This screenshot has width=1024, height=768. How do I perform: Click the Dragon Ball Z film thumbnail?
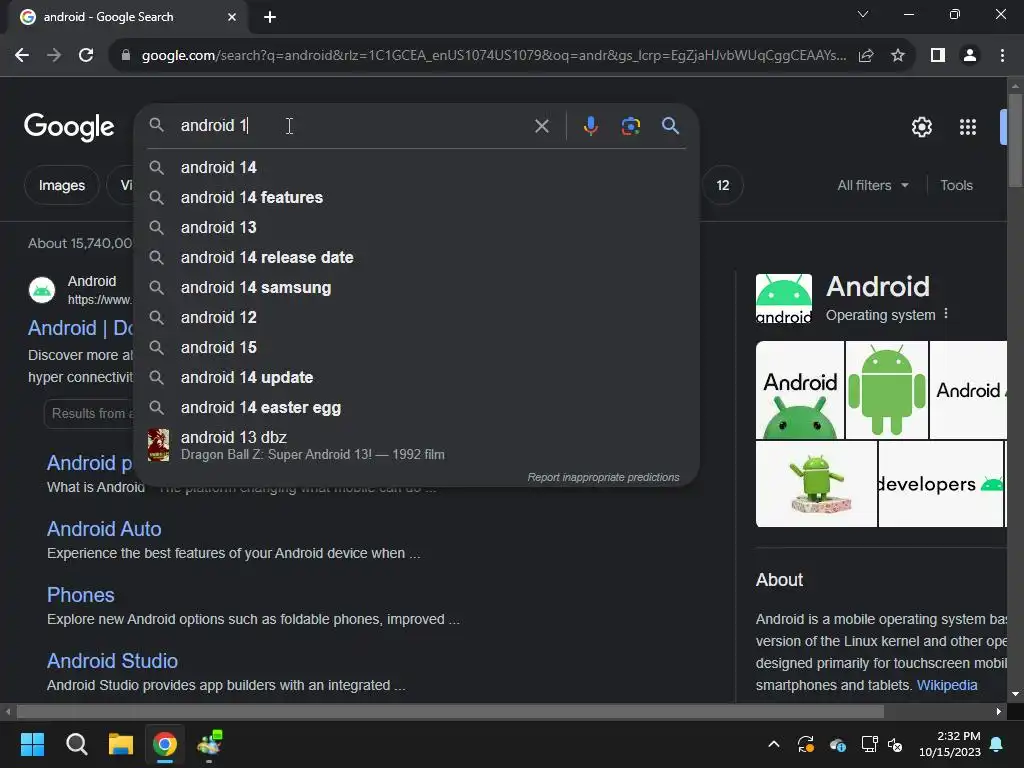point(158,445)
